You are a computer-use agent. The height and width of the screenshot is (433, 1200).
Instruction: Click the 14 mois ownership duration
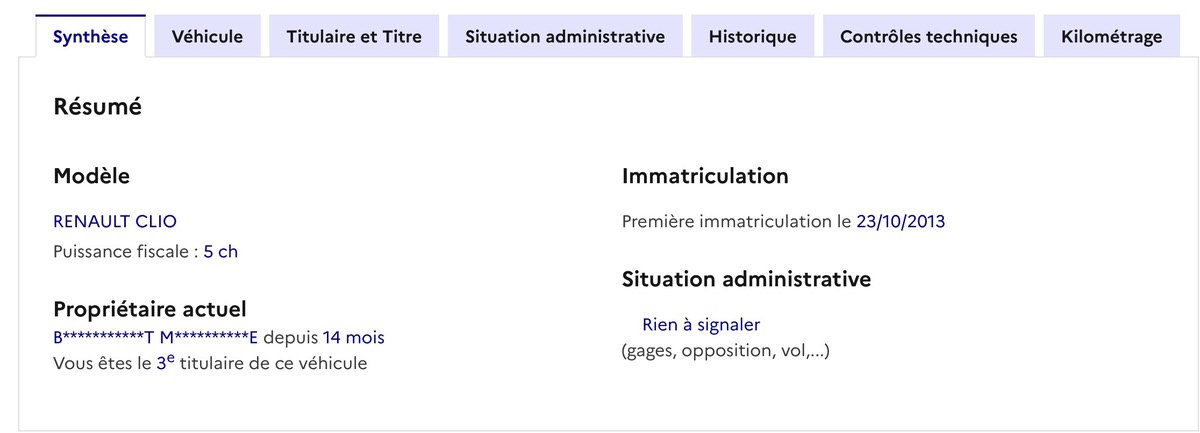(x=353, y=338)
